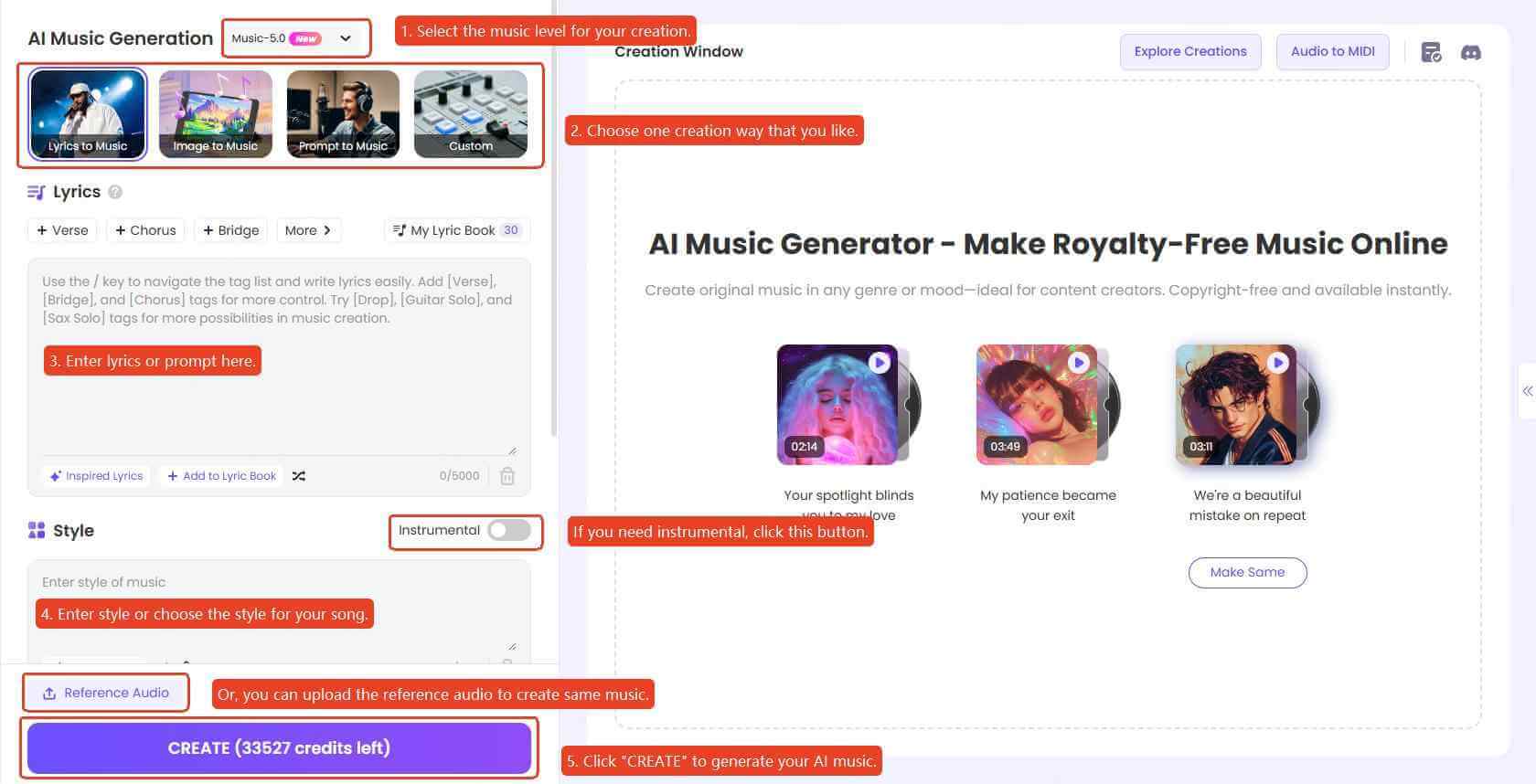The image size is (1536, 784).
Task: Click the CREATE button
Action: pos(279,747)
